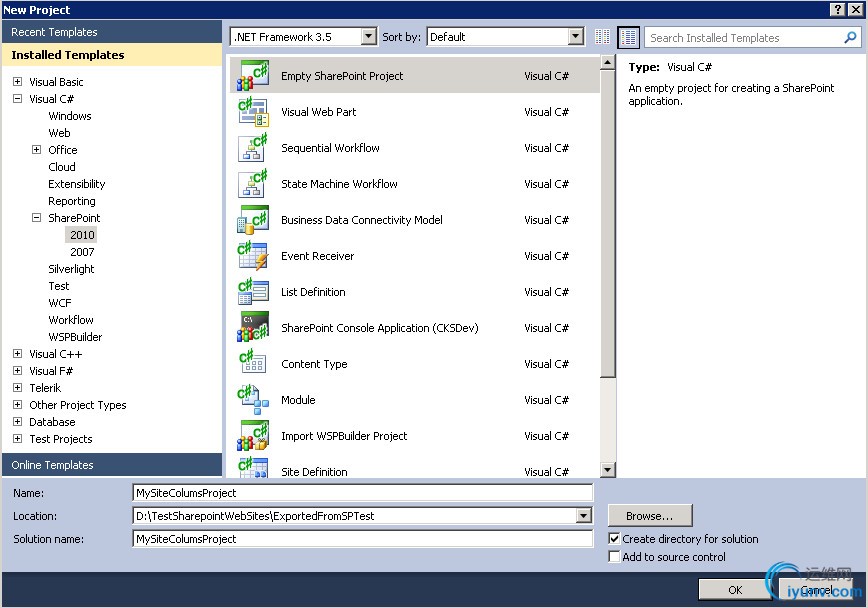Focus the Name input field

(x=363, y=493)
